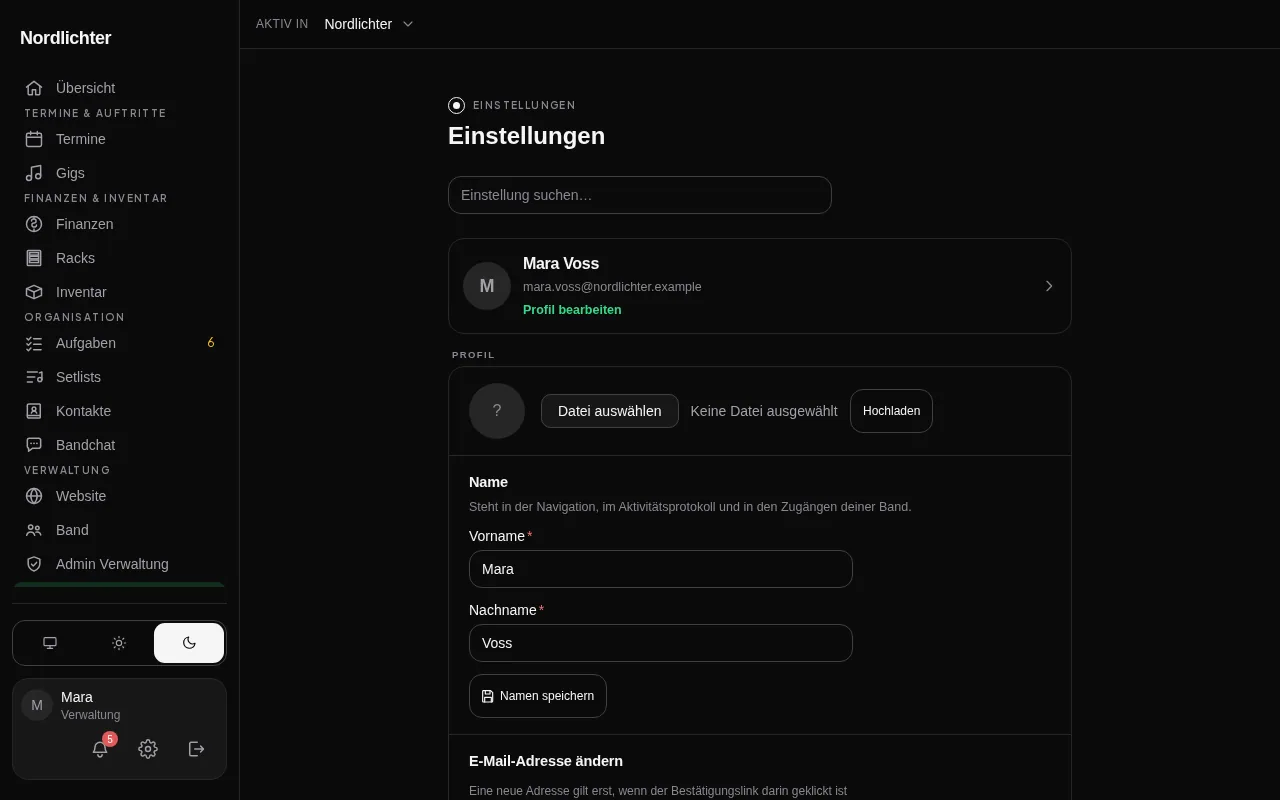1280x800 pixels.
Task: Navigate to Bandchat in the sidebar
Action: click(120, 445)
